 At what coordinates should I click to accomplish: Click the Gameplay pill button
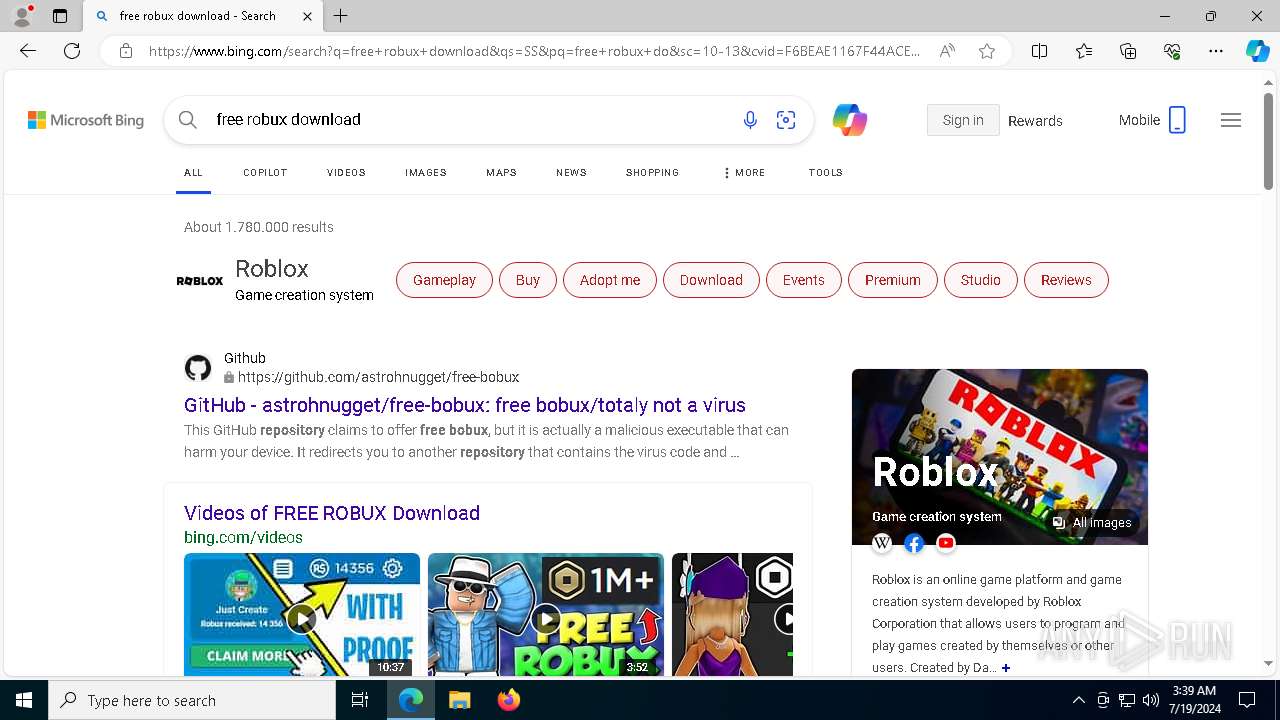tap(444, 280)
